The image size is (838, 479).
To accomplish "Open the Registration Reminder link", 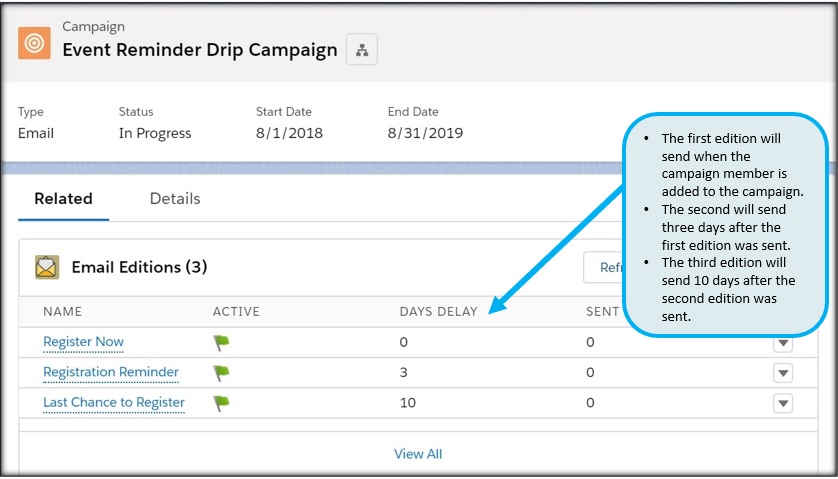I will (111, 372).
